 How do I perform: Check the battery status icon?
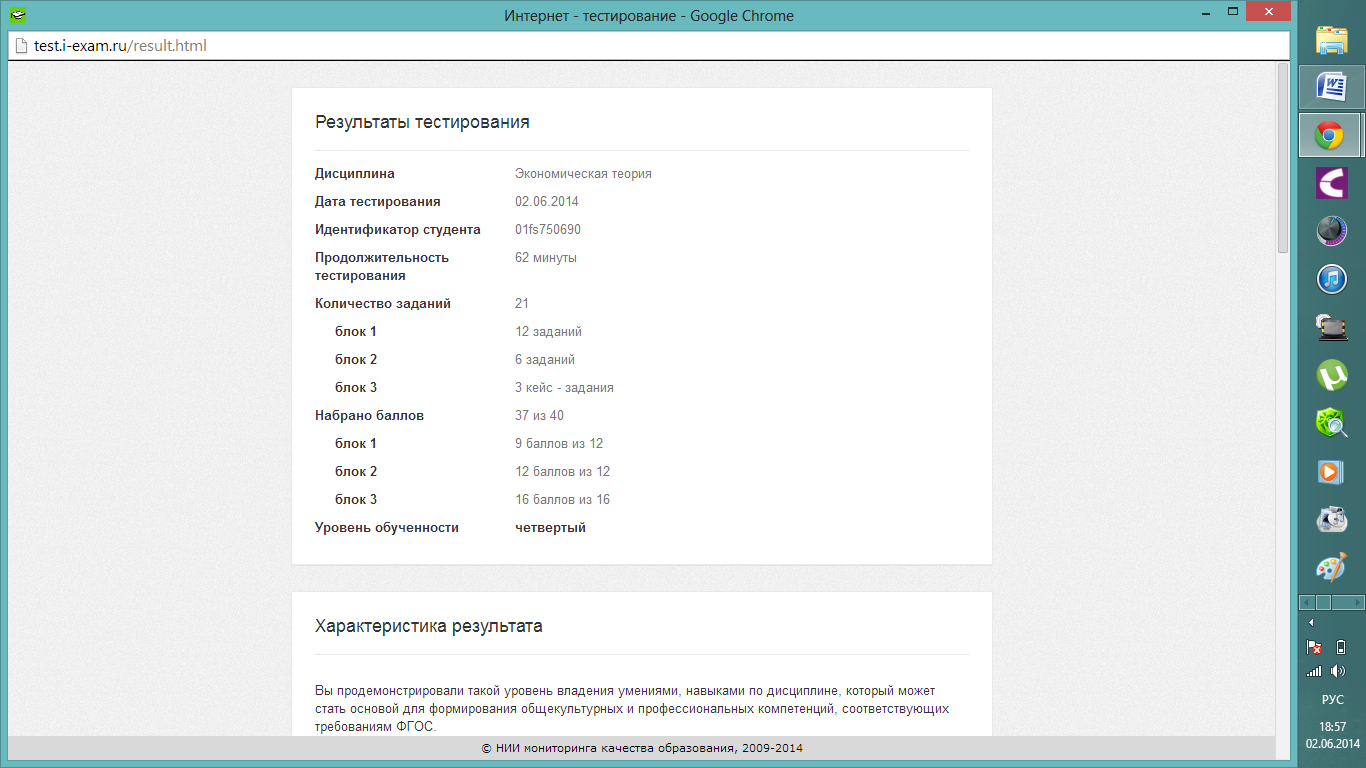(1341, 647)
